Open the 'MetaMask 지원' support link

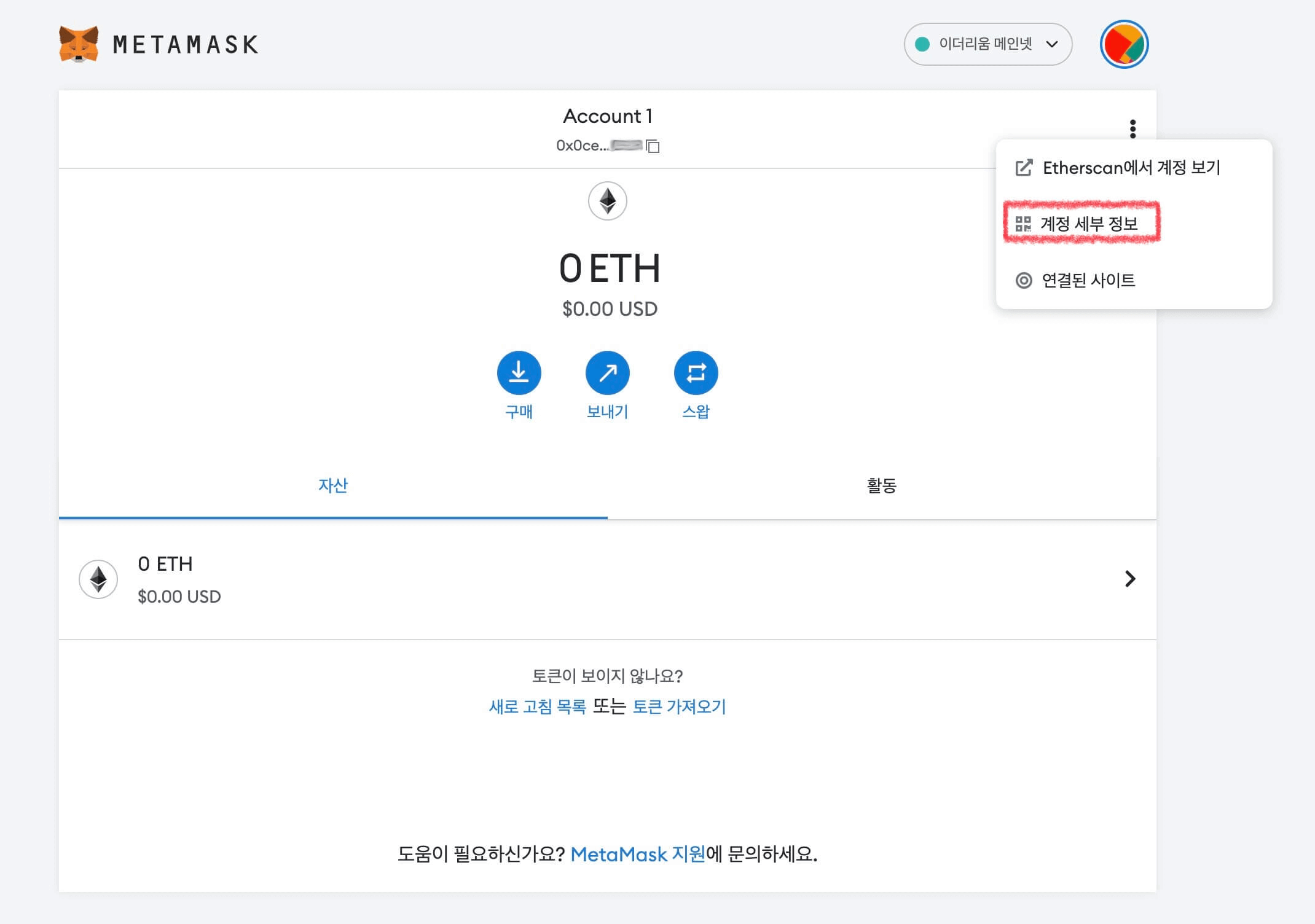tap(638, 854)
